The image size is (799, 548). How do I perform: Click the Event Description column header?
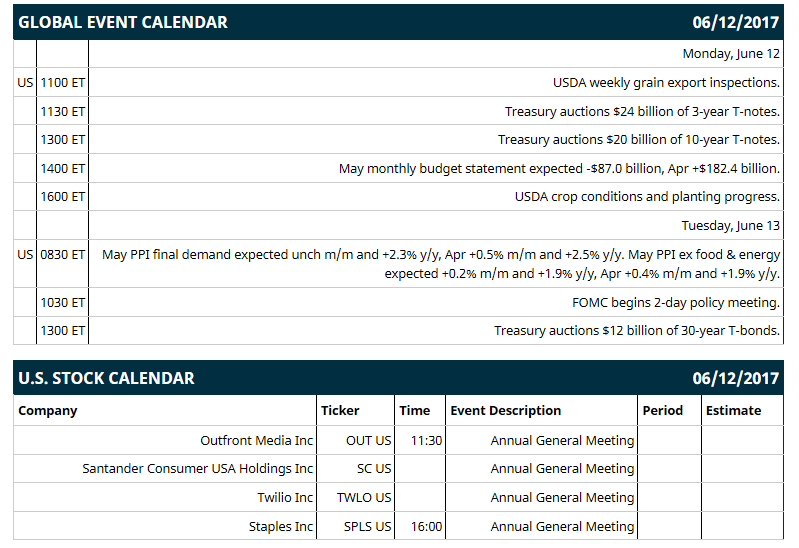click(505, 411)
